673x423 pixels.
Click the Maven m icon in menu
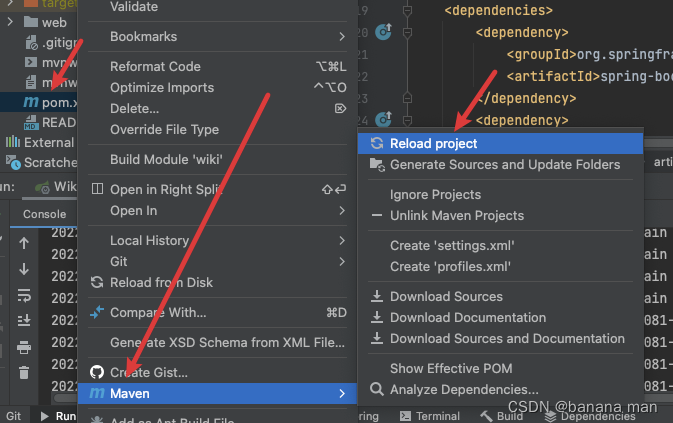(x=97, y=393)
